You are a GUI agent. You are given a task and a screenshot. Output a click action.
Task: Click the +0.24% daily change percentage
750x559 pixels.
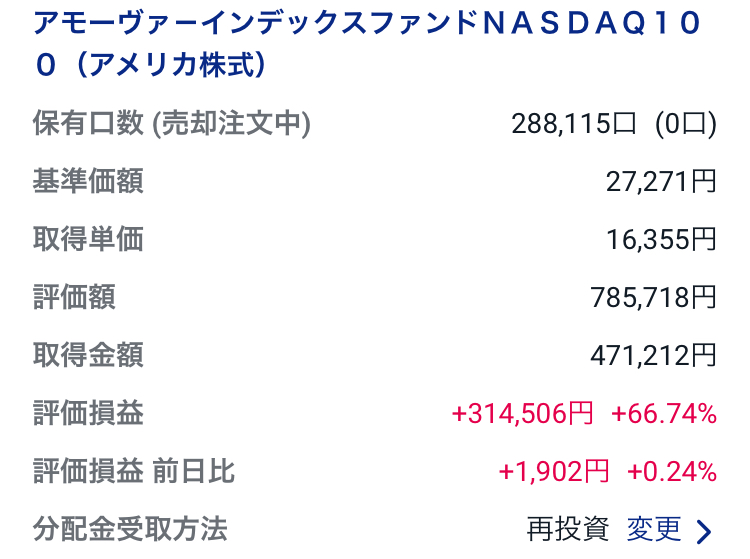pos(672,471)
